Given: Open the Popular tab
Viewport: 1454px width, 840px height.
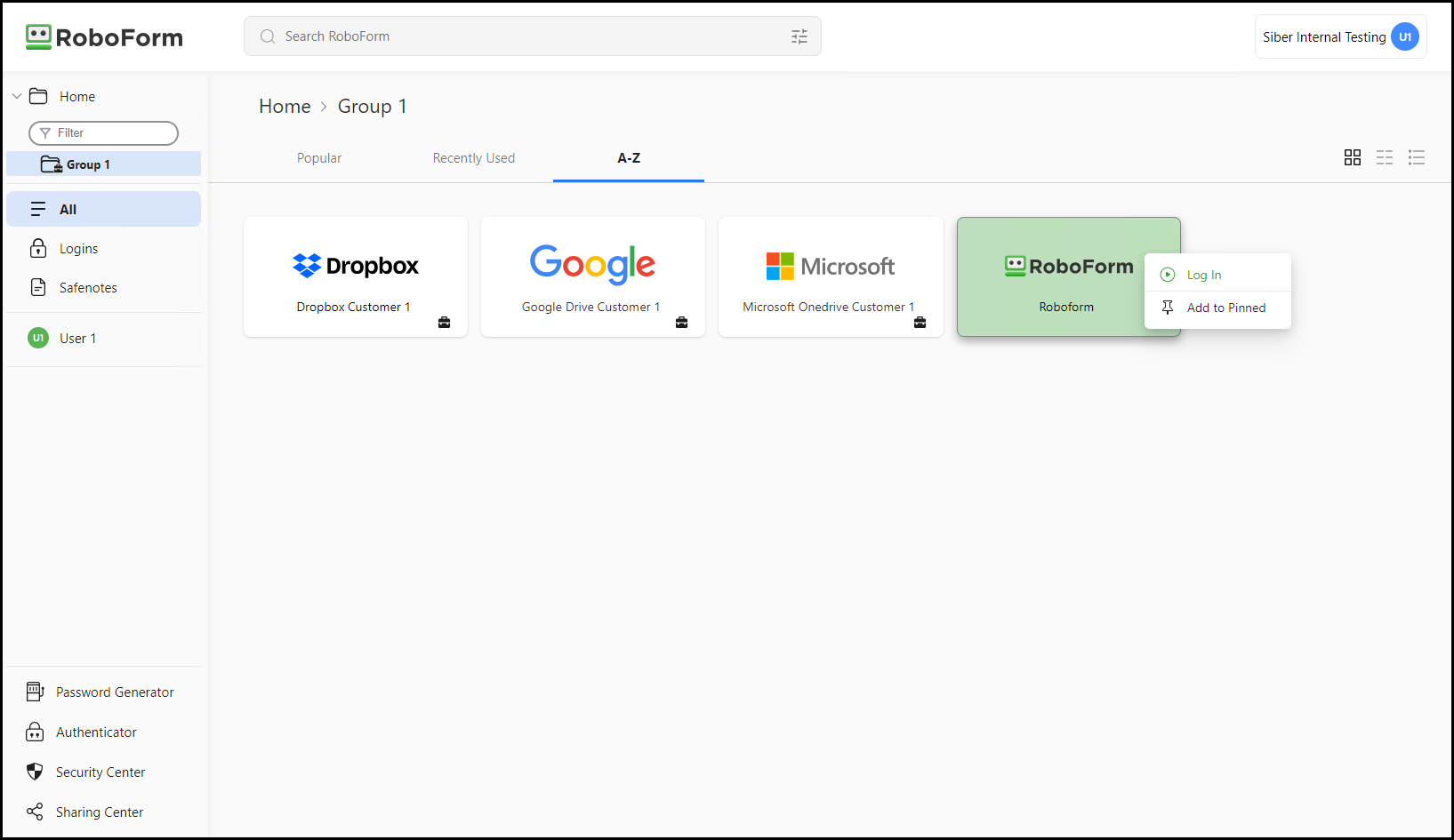Looking at the screenshot, I should pos(319,158).
